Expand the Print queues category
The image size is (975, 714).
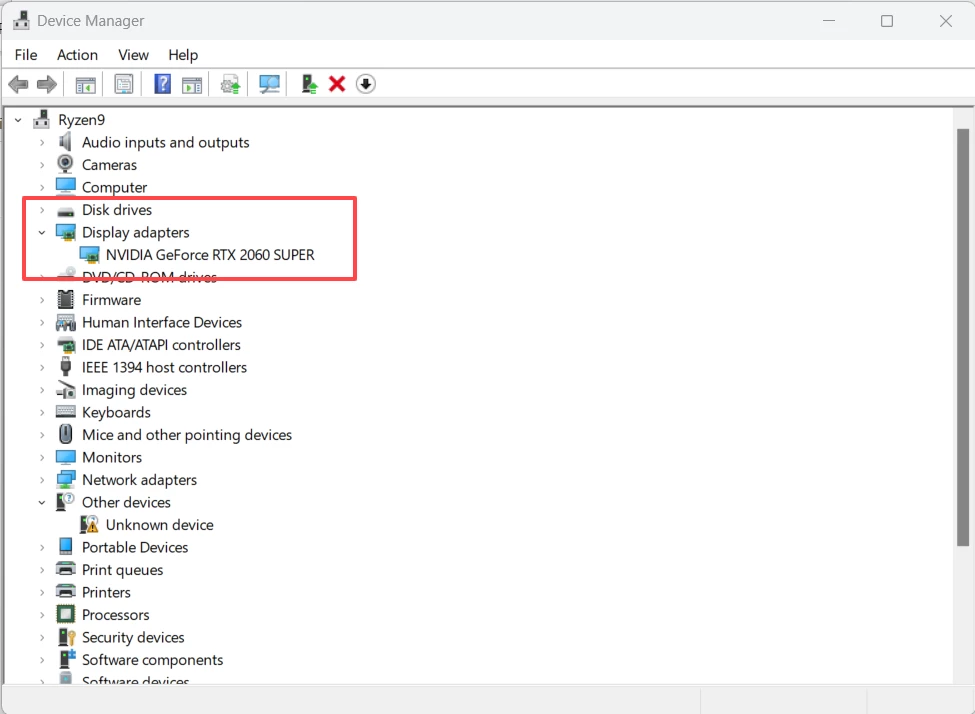42,570
